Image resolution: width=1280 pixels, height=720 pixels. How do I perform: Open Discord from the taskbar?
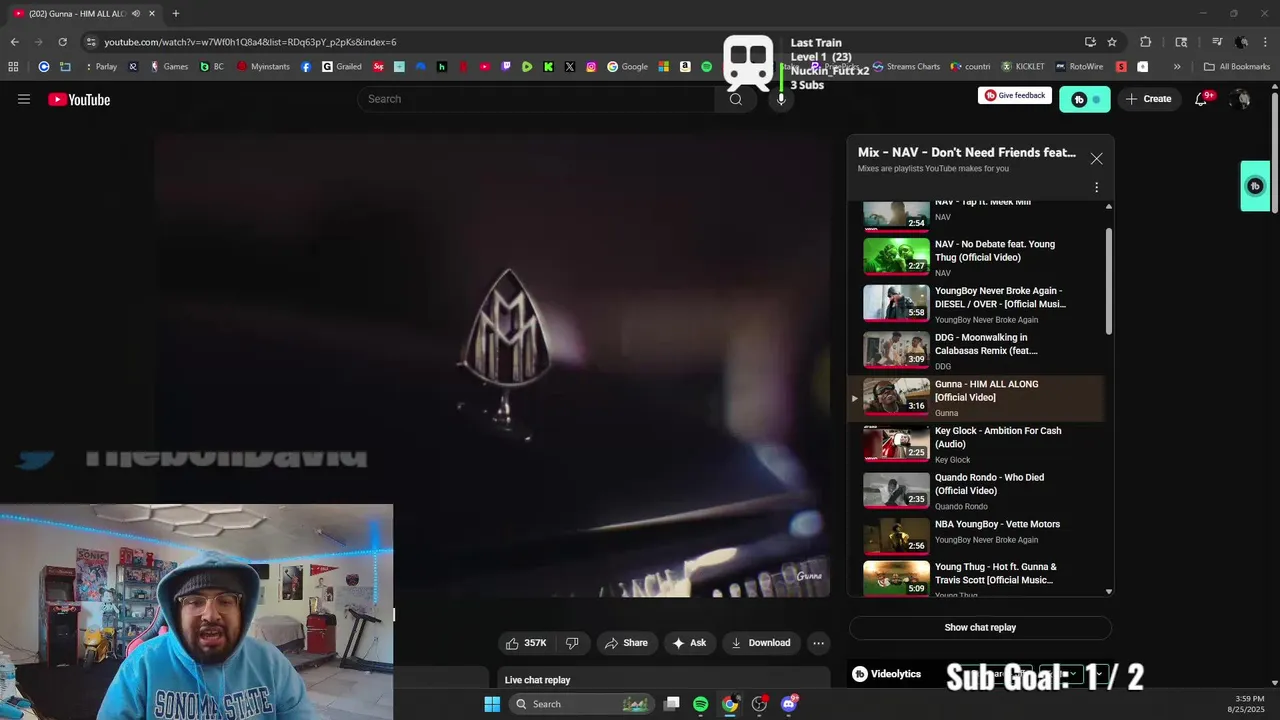789,704
